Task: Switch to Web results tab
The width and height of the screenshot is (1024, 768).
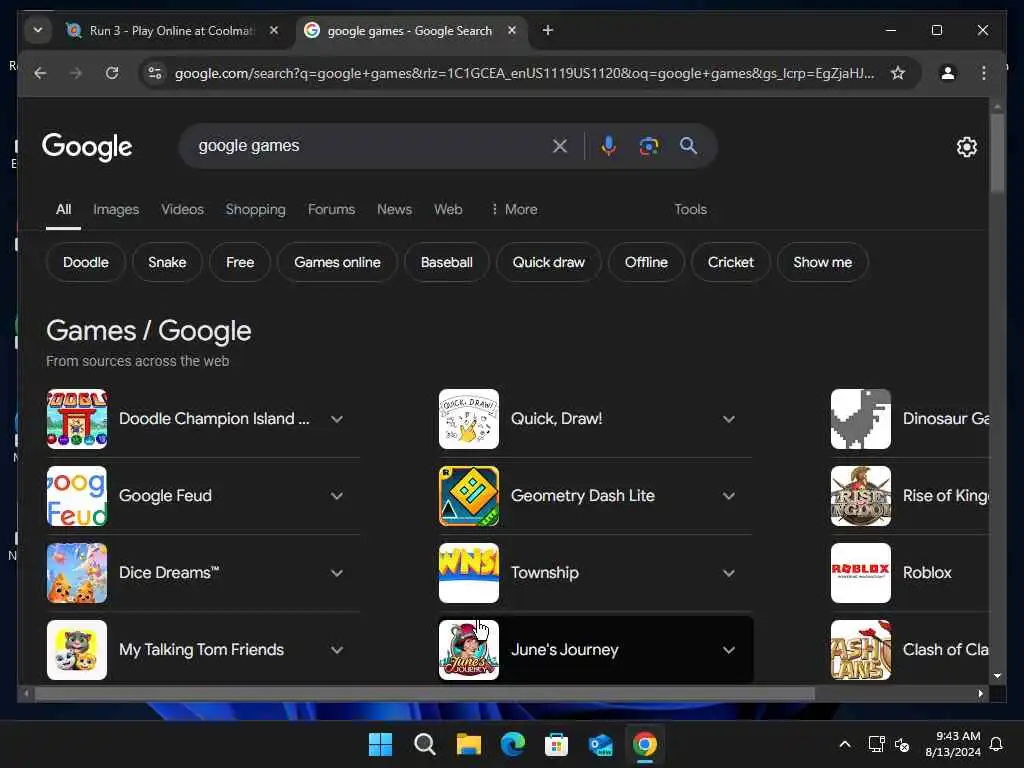Action: (x=448, y=210)
